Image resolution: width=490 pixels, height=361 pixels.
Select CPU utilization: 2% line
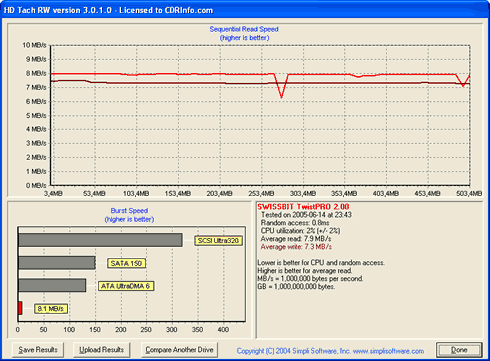300,231
